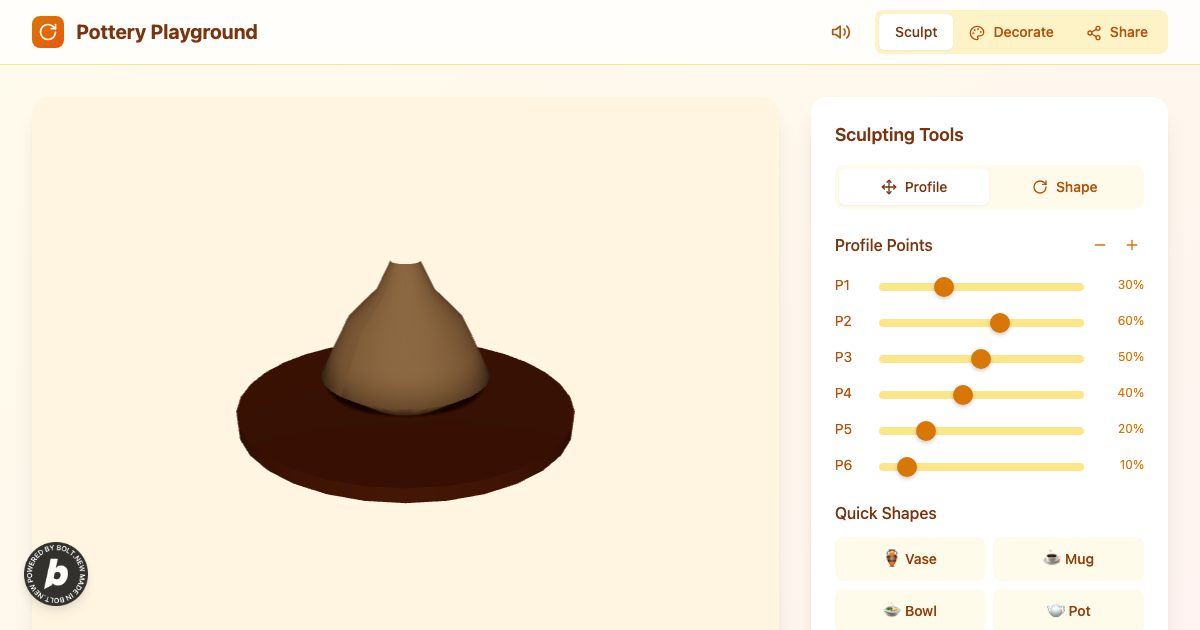
Task: Apply the Bowl quick shape
Action: click(x=910, y=610)
